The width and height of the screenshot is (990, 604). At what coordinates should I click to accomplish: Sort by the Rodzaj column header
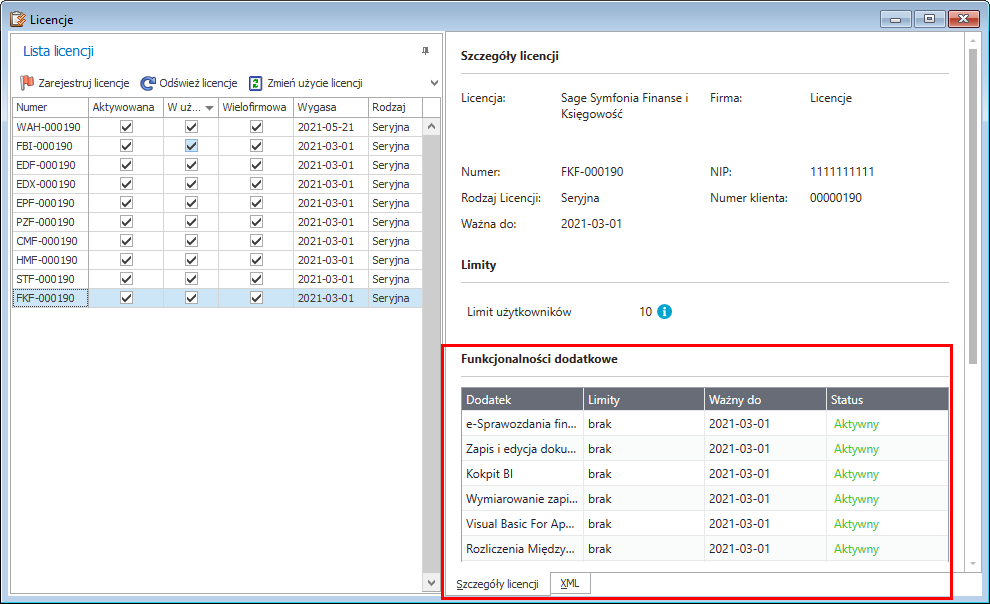(x=395, y=107)
